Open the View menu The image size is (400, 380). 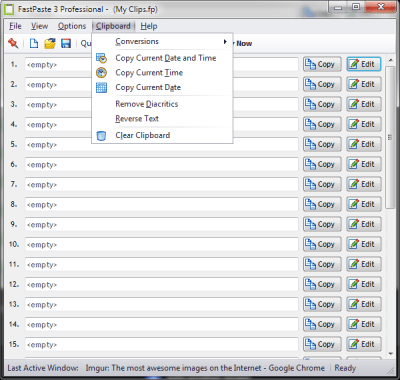(x=40, y=26)
